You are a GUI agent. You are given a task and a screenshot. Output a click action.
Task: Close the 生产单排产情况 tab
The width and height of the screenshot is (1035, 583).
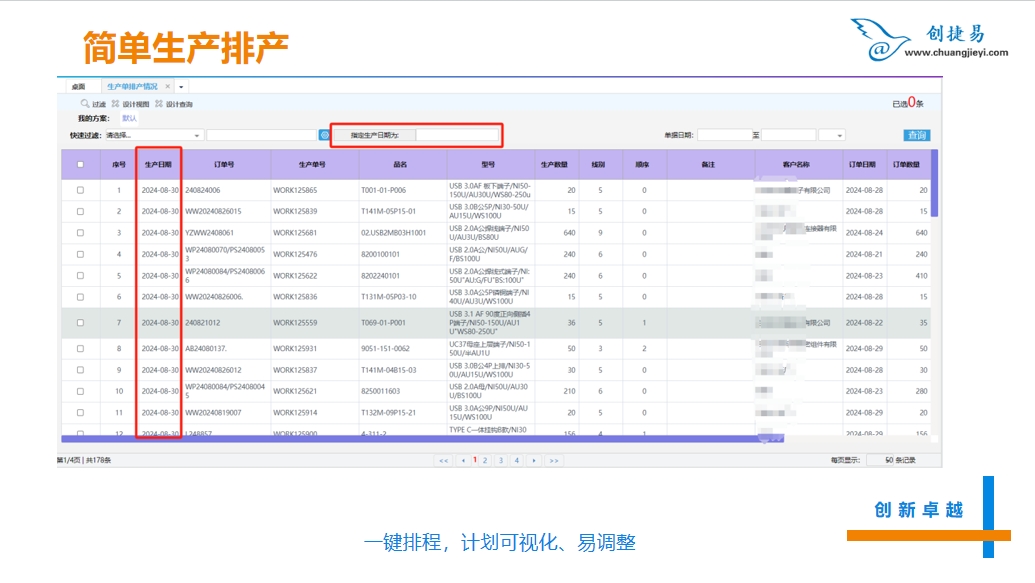(168, 87)
